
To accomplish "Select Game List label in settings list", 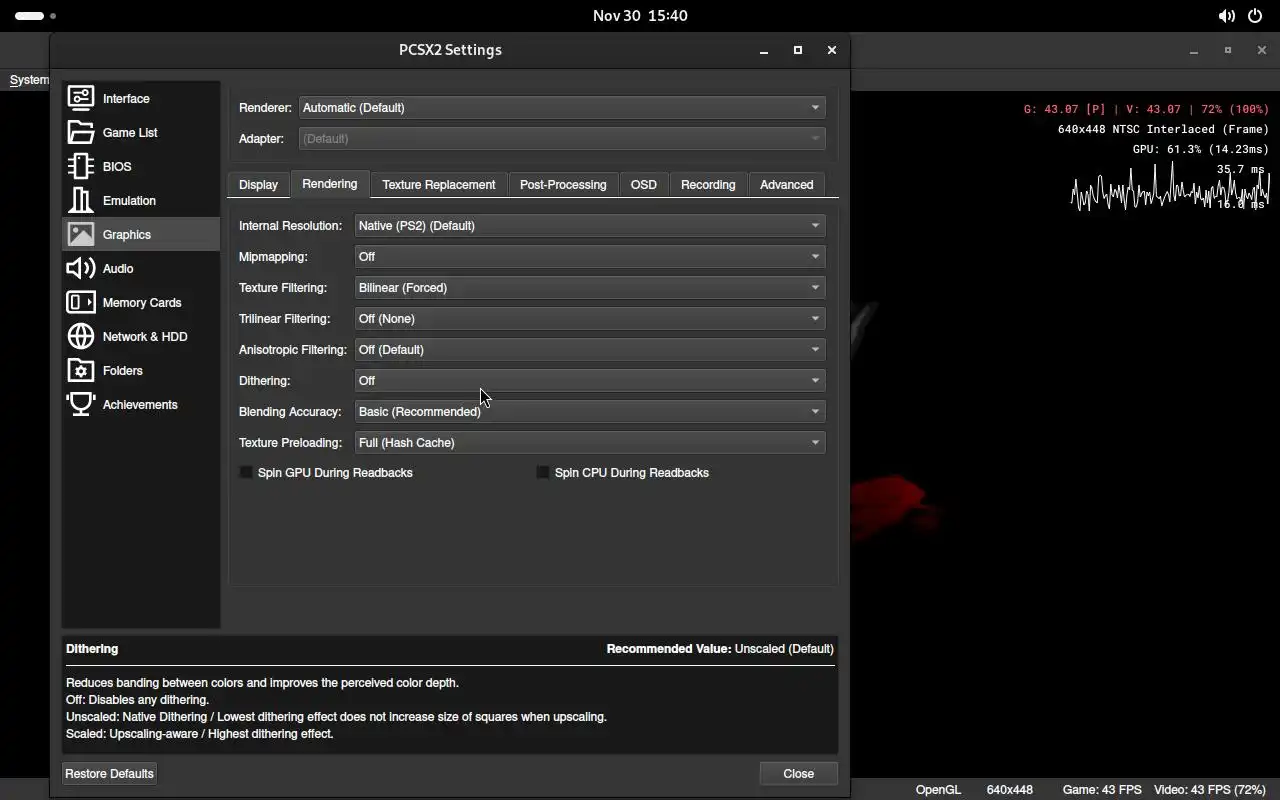I will click(130, 132).
